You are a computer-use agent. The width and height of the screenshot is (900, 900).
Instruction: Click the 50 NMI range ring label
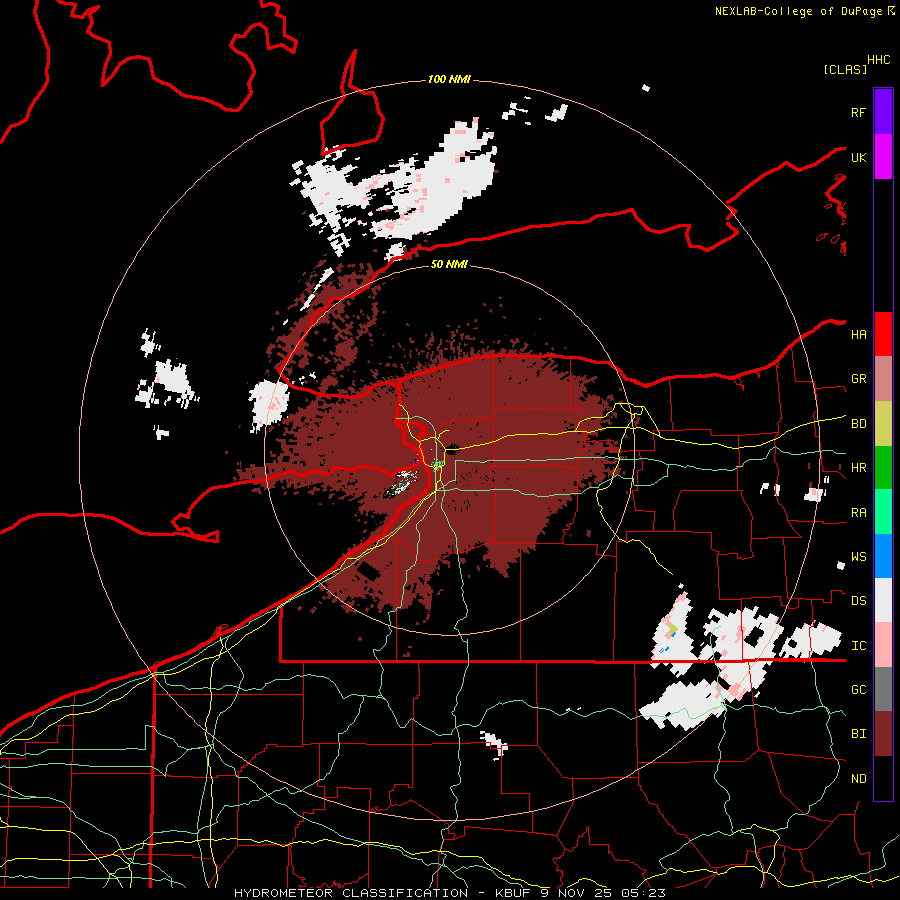449,264
